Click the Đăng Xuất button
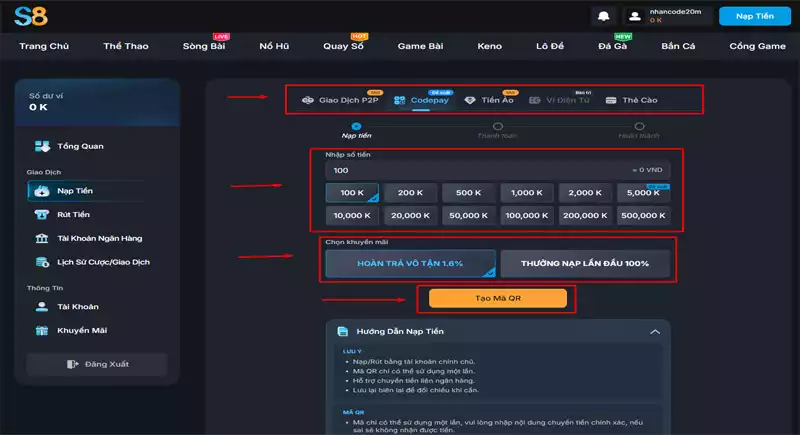800x435 pixels. (x=97, y=364)
